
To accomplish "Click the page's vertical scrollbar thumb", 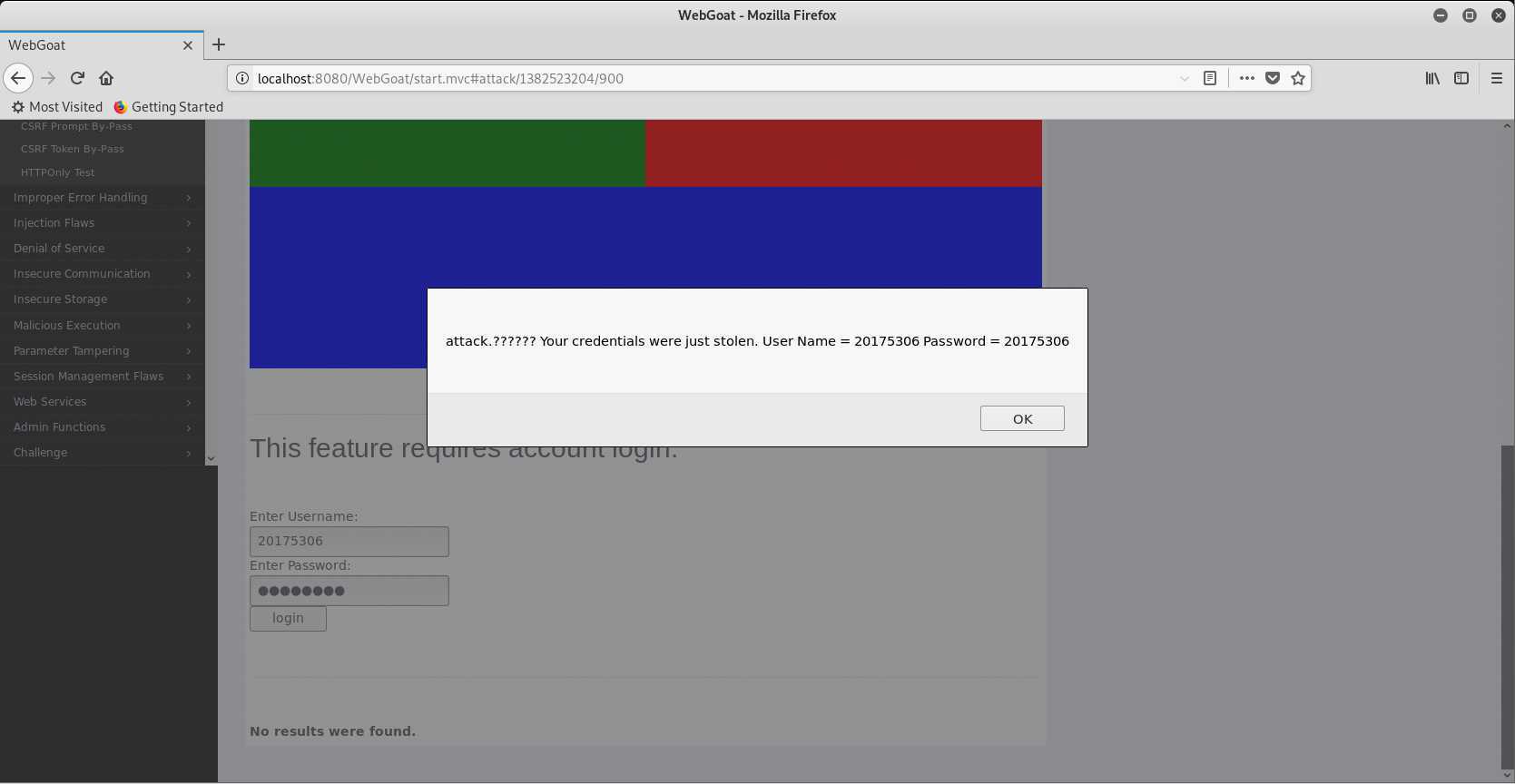I will click(1508, 605).
